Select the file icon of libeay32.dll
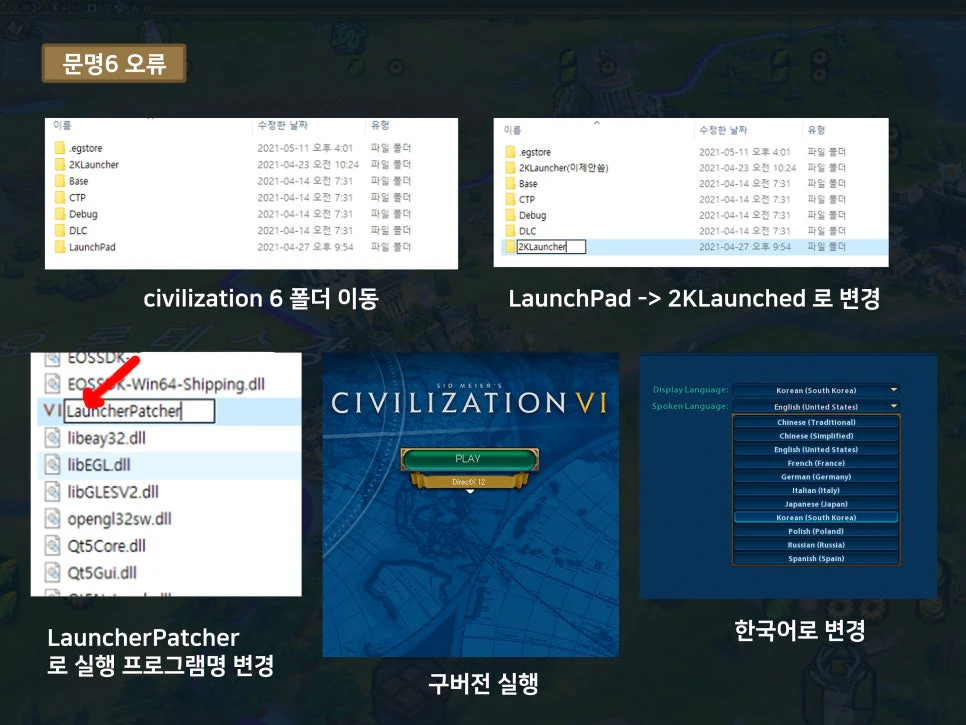 click(52, 438)
